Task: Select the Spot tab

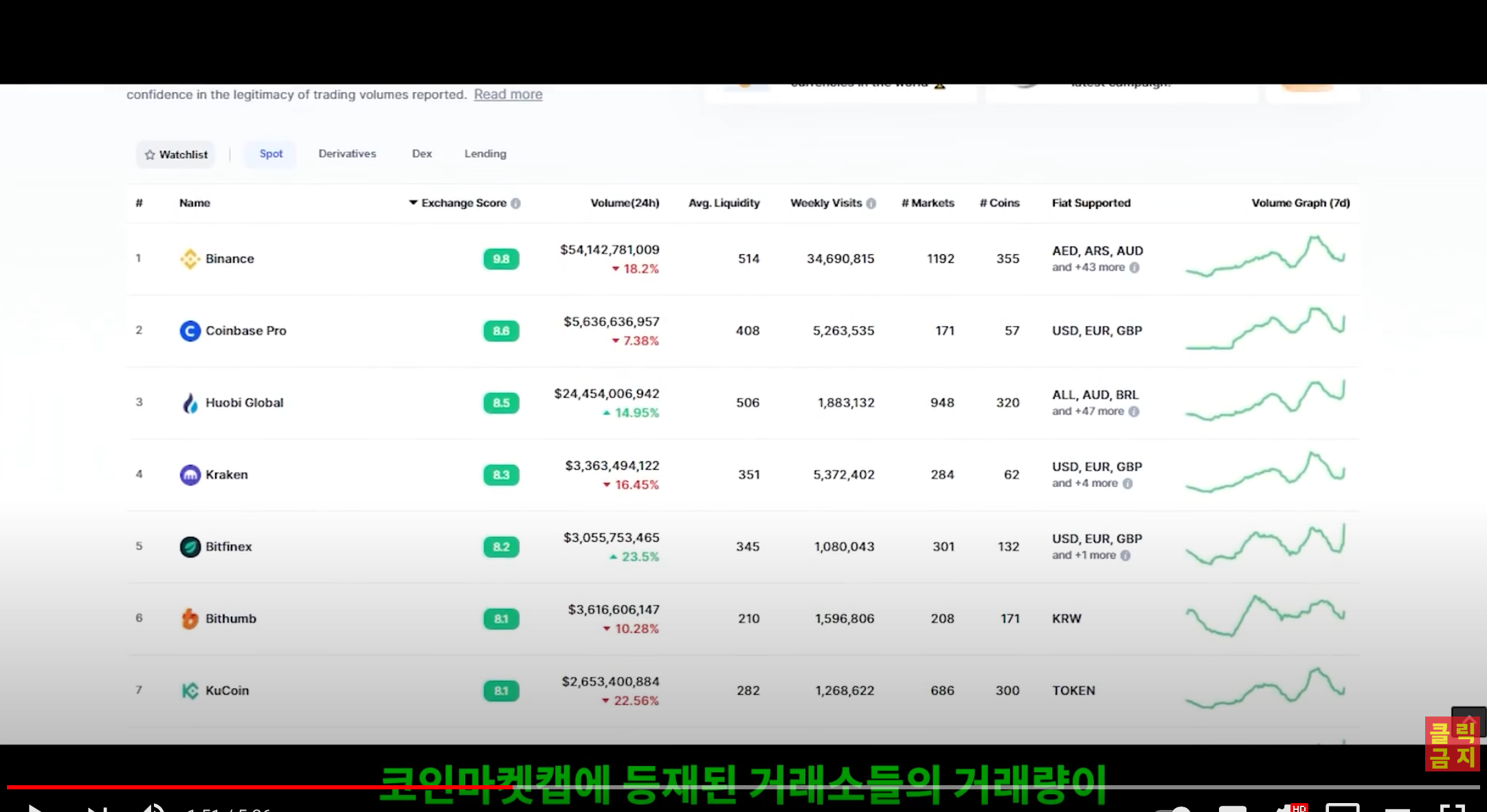Action: pyautogui.click(x=271, y=154)
